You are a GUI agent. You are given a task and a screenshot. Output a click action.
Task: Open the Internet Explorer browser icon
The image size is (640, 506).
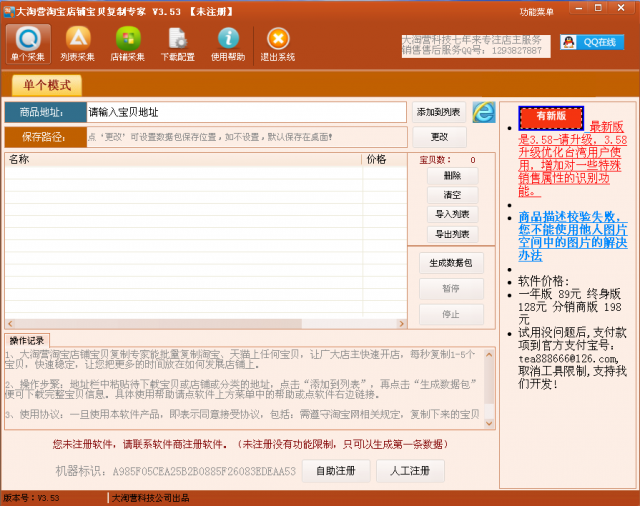click(x=484, y=112)
